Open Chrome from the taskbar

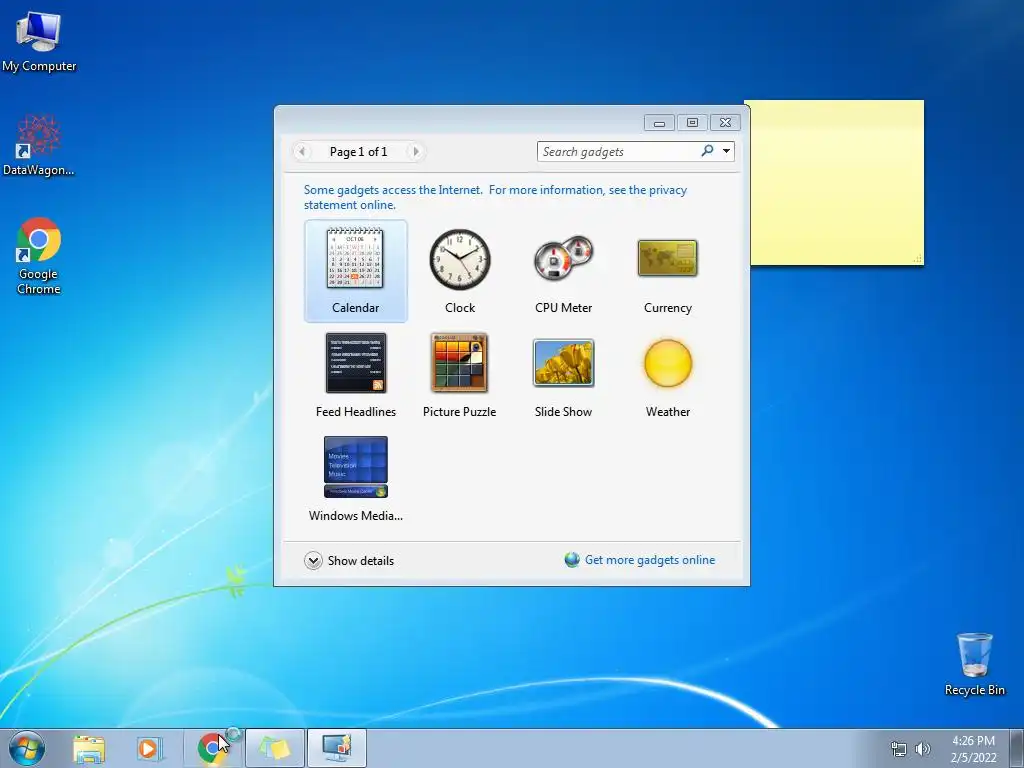click(x=211, y=748)
